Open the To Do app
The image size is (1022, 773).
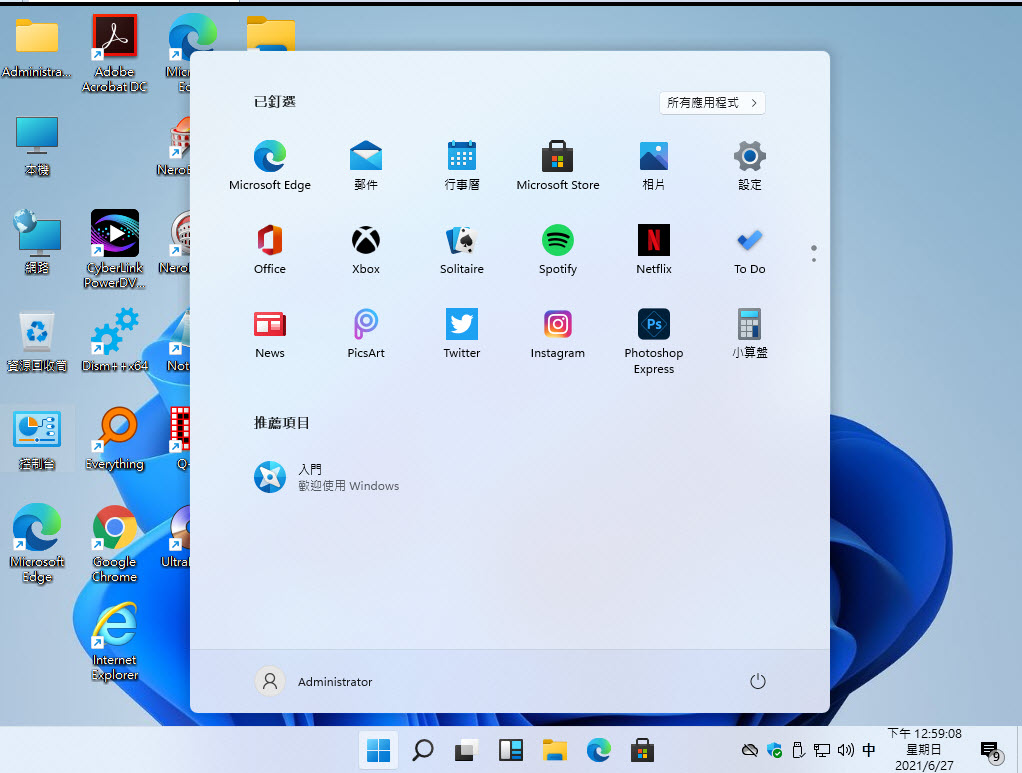click(750, 249)
